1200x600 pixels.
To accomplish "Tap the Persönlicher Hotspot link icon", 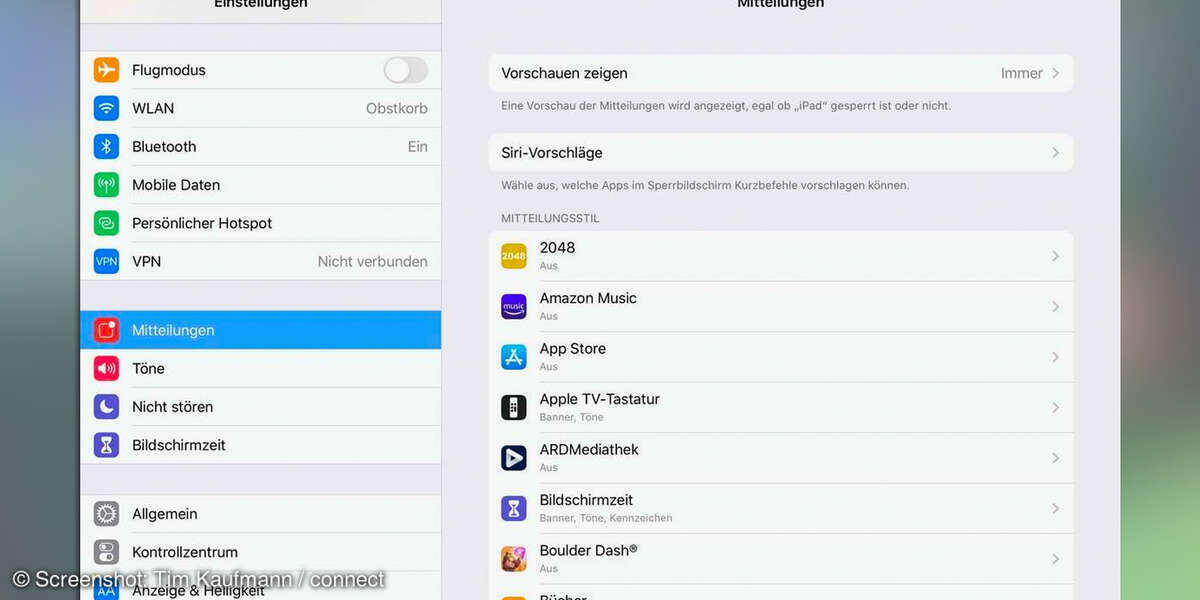I will [x=106, y=223].
